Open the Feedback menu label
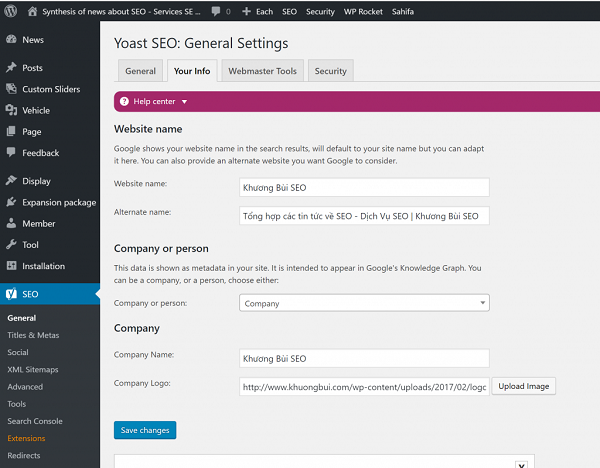600x468 pixels. click(x=41, y=153)
